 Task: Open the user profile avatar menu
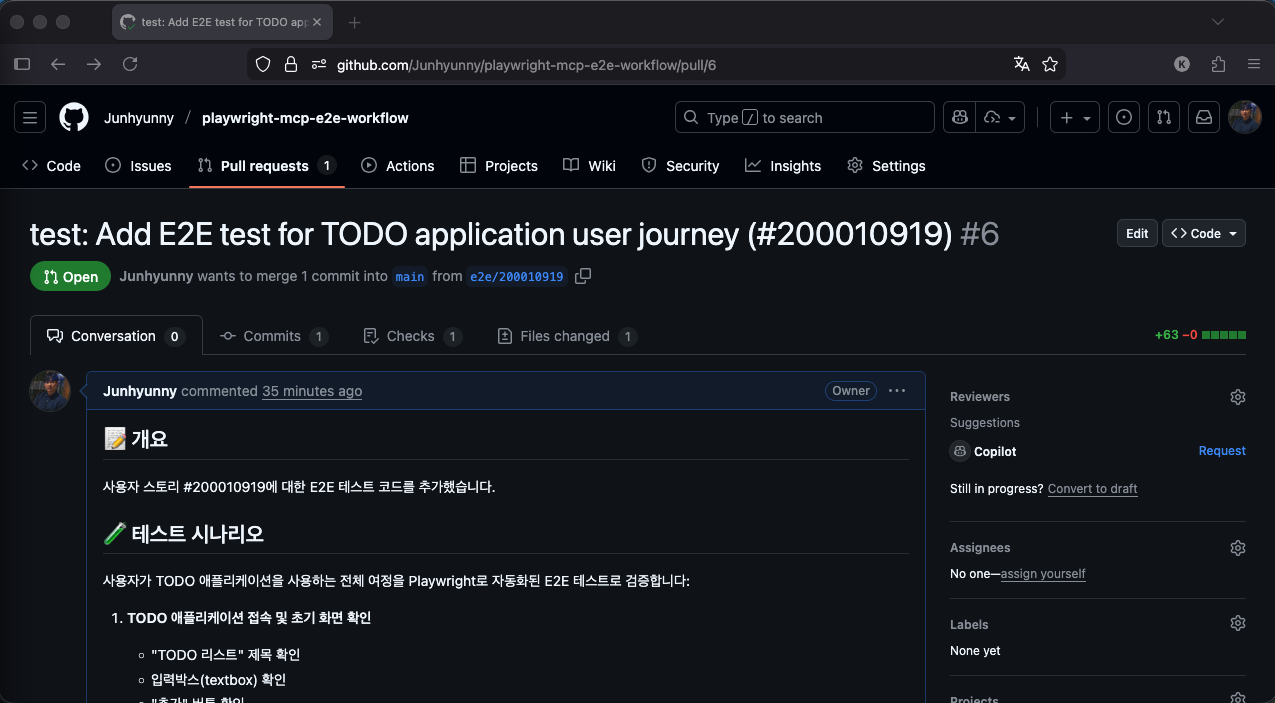(1245, 117)
